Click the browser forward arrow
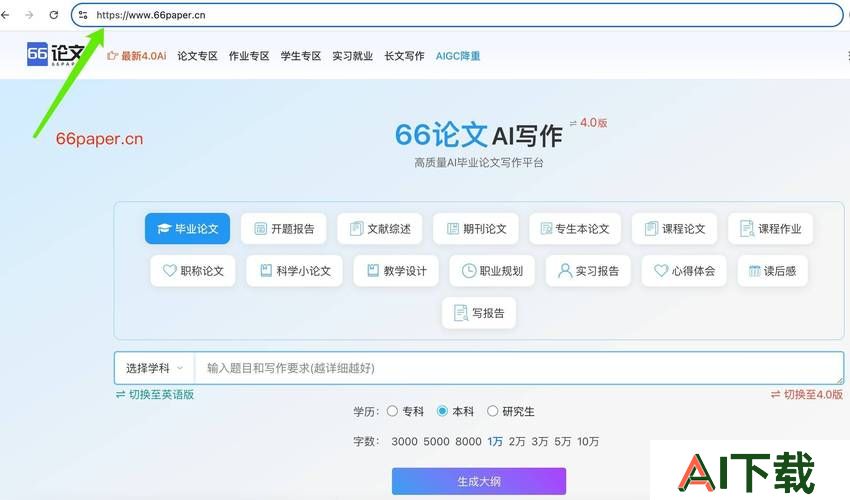The height and width of the screenshot is (500, 850). pos(29,15)
